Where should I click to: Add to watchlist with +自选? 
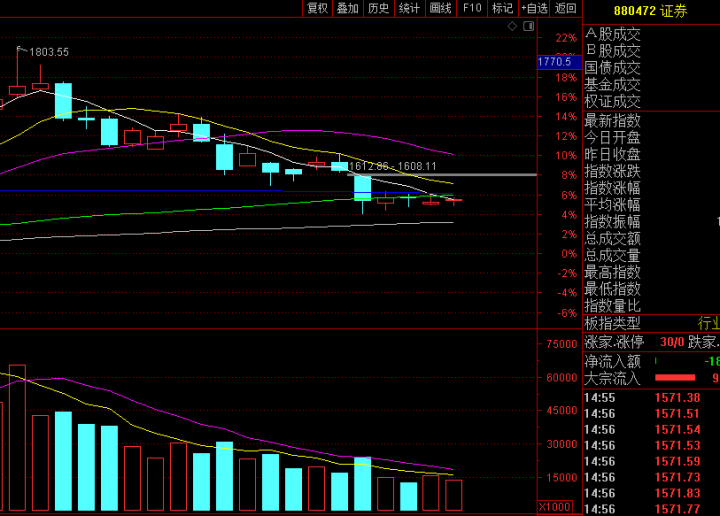tap(535, 8)
